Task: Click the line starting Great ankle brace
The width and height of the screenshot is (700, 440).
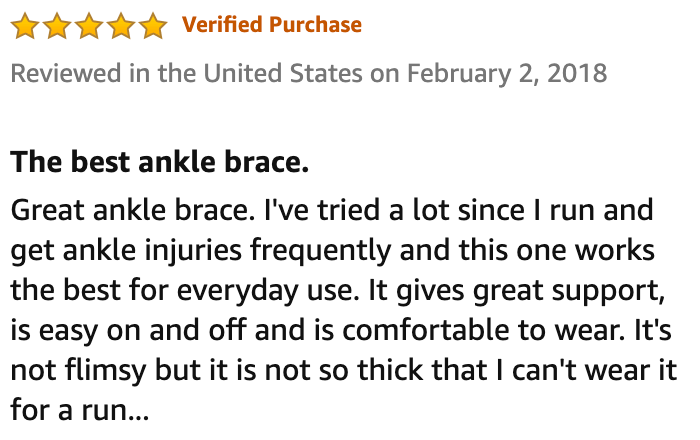Action: click(x=332, y=211)
